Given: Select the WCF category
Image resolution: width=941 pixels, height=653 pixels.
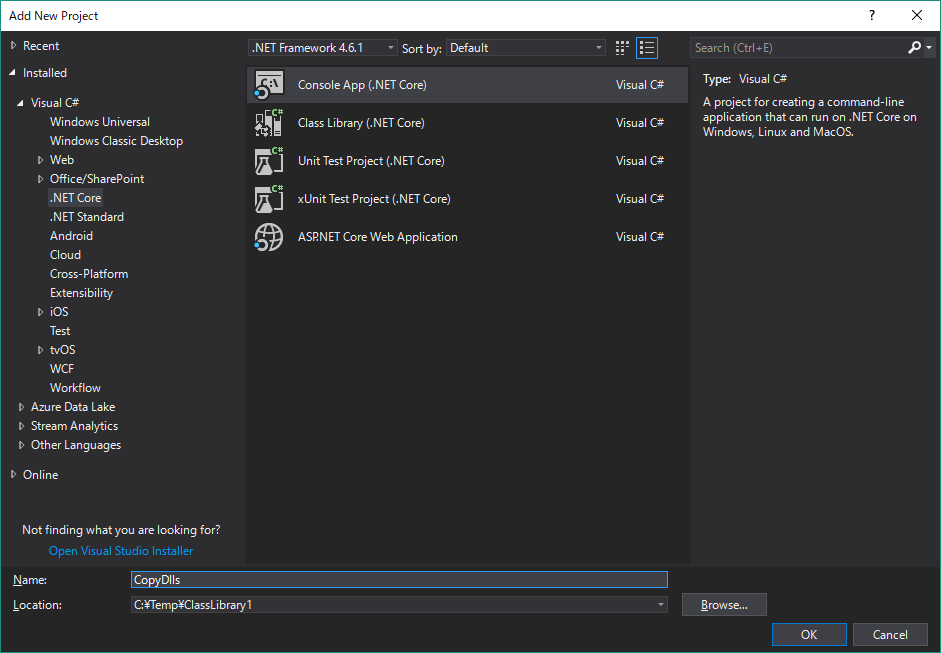Looking at the screenshot, I should point(62,369).
